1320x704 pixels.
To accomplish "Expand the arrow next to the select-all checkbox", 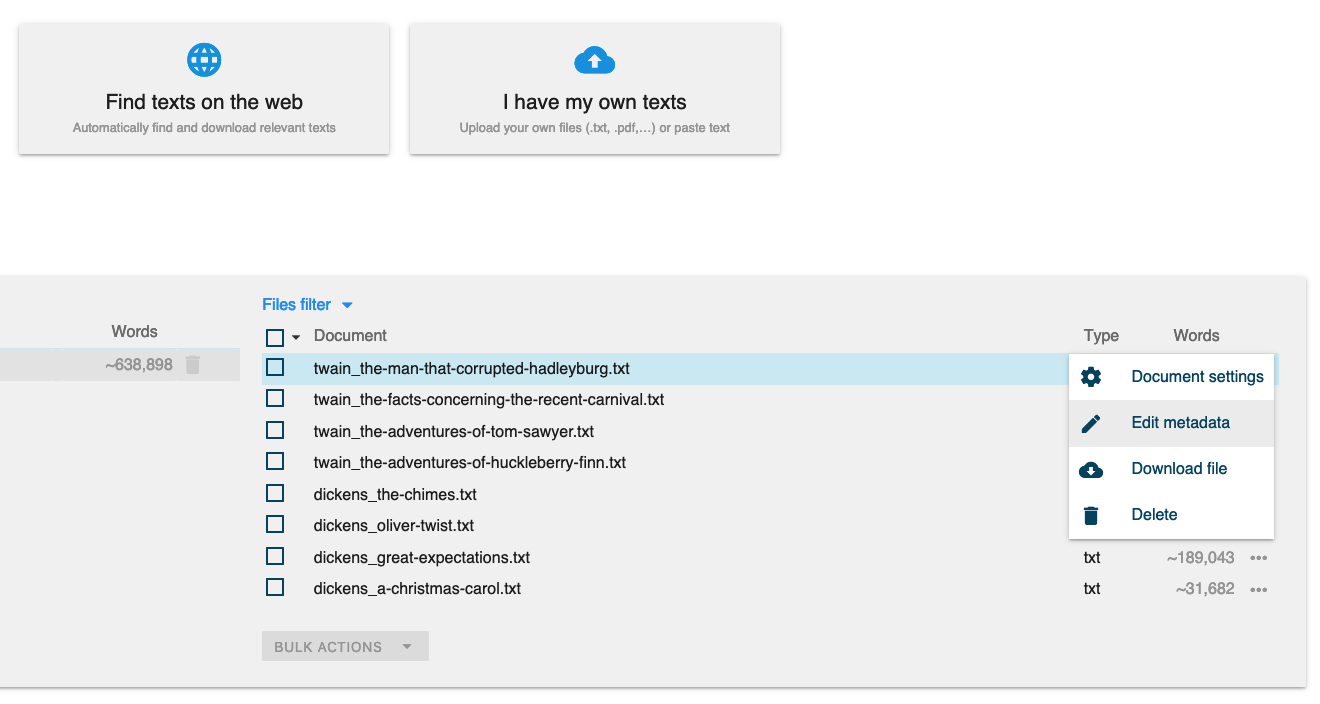I will 296,338.
